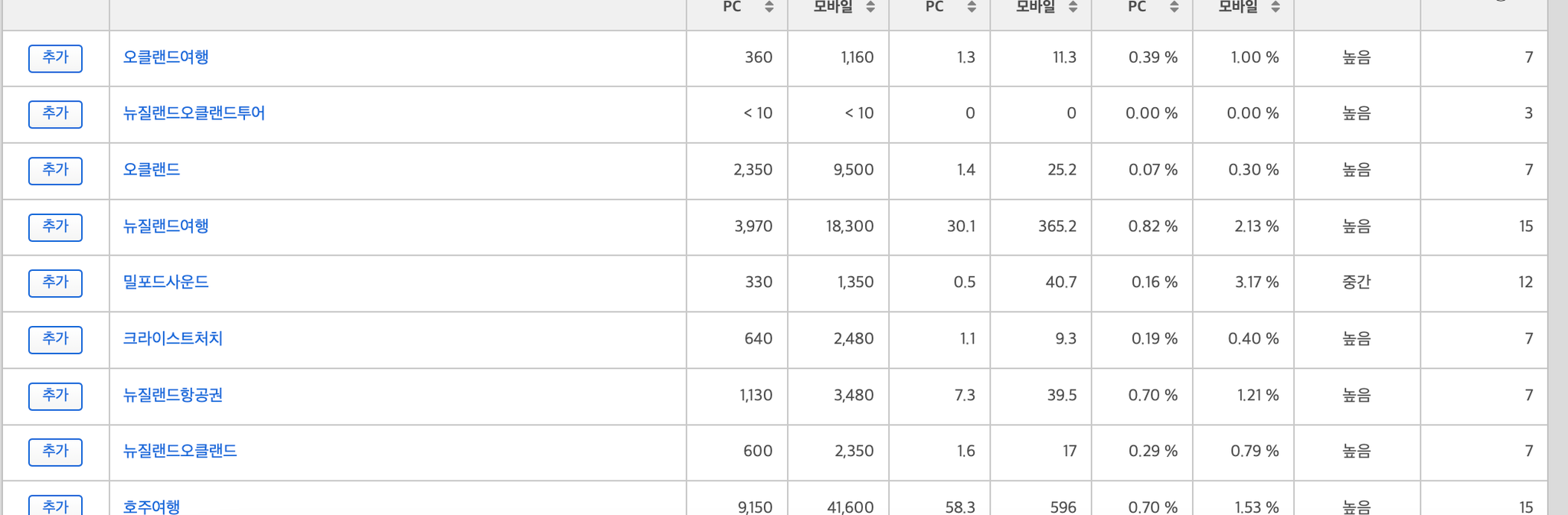Open the 오클랜드여행 keyword link
This screenshot has height=515, width=1568.
(x=166, y=57)
